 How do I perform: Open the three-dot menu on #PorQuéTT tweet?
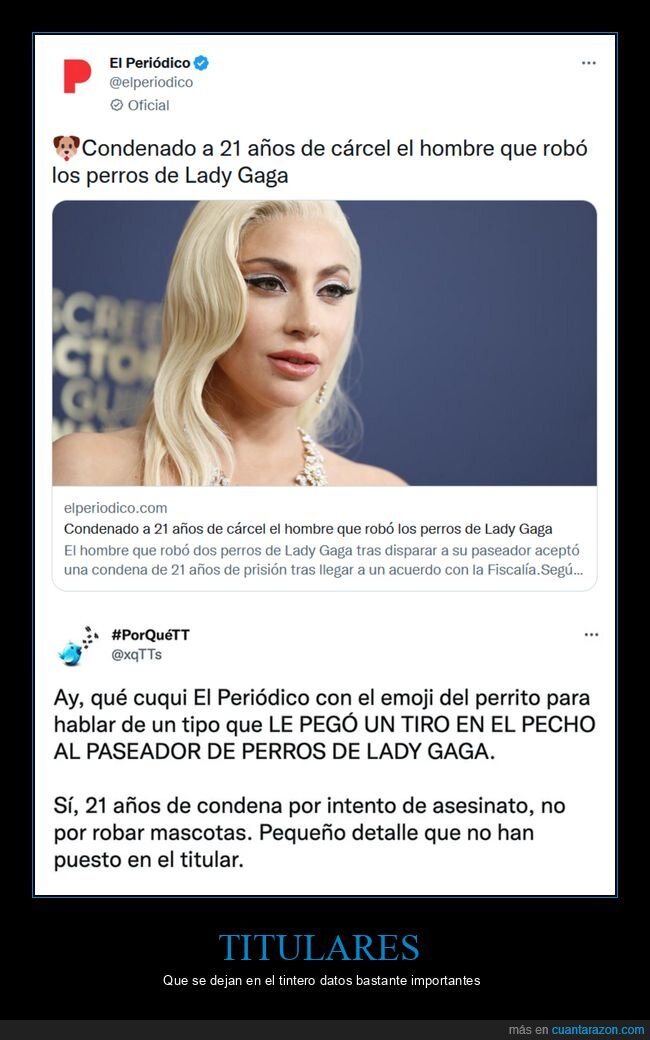pos(591,635)
